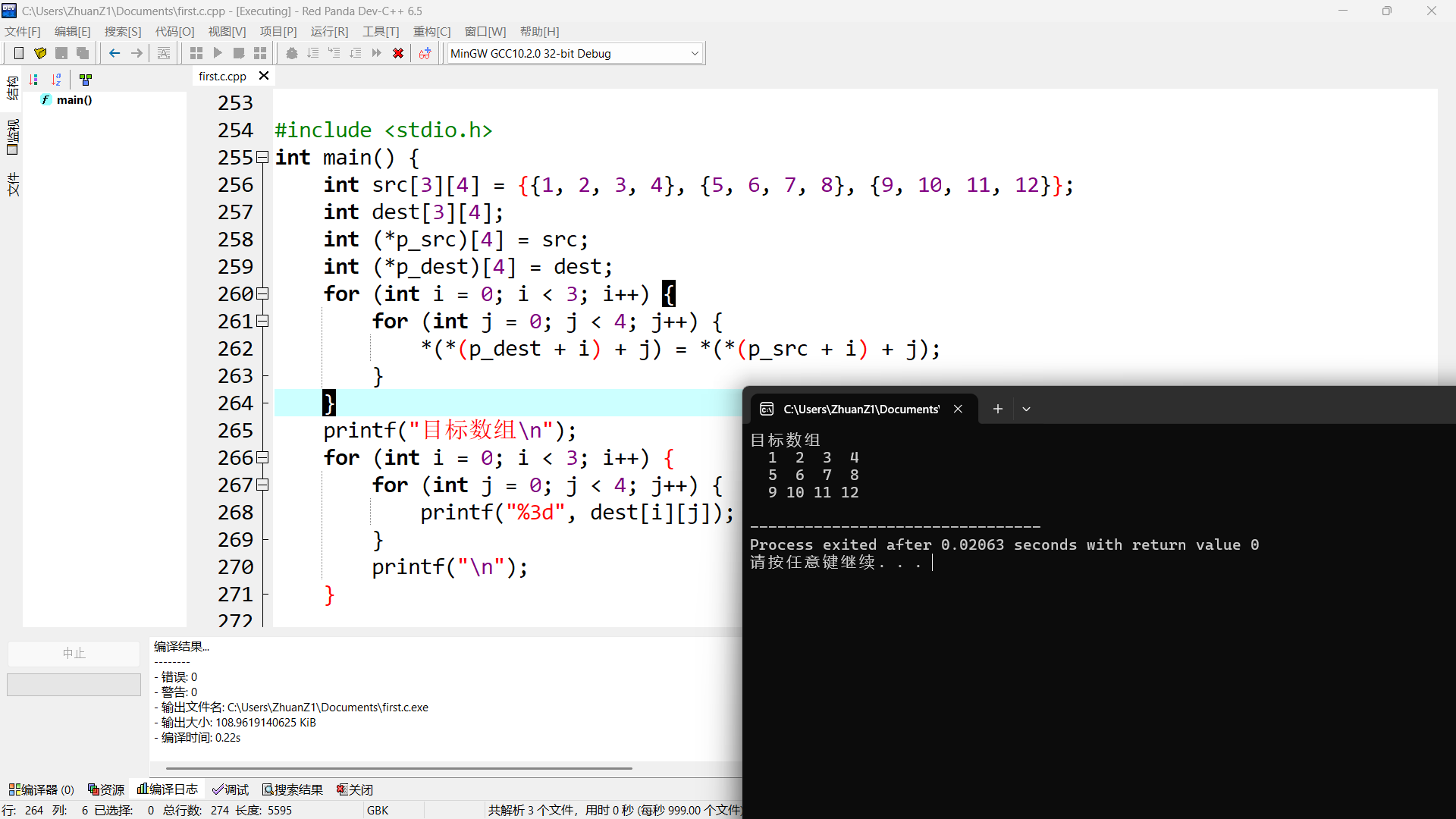Screen dimensions: 1456x819
Task: Click the New file icon
Action: click(x=19, y=53)
